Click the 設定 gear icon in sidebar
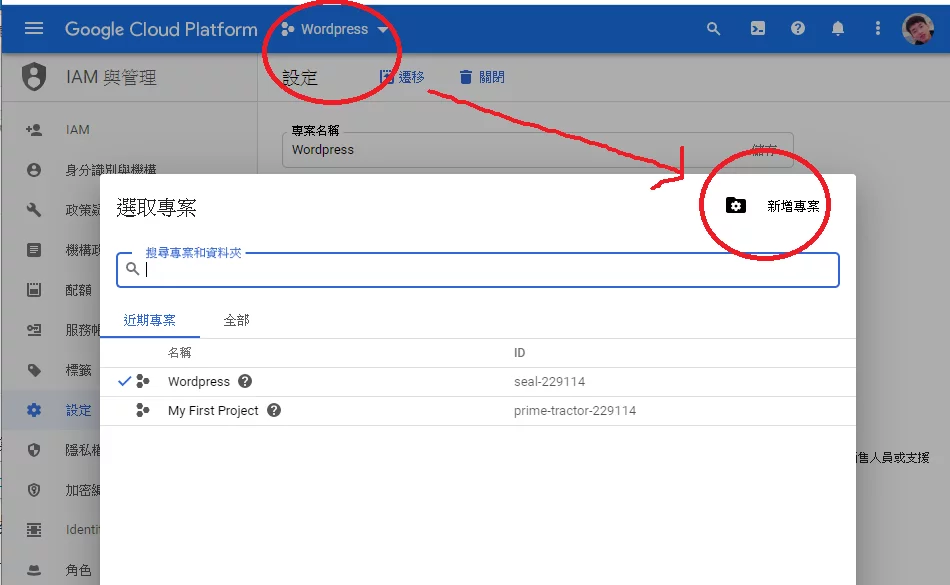The width and height of the screenshot is (950, 585). 34,410
